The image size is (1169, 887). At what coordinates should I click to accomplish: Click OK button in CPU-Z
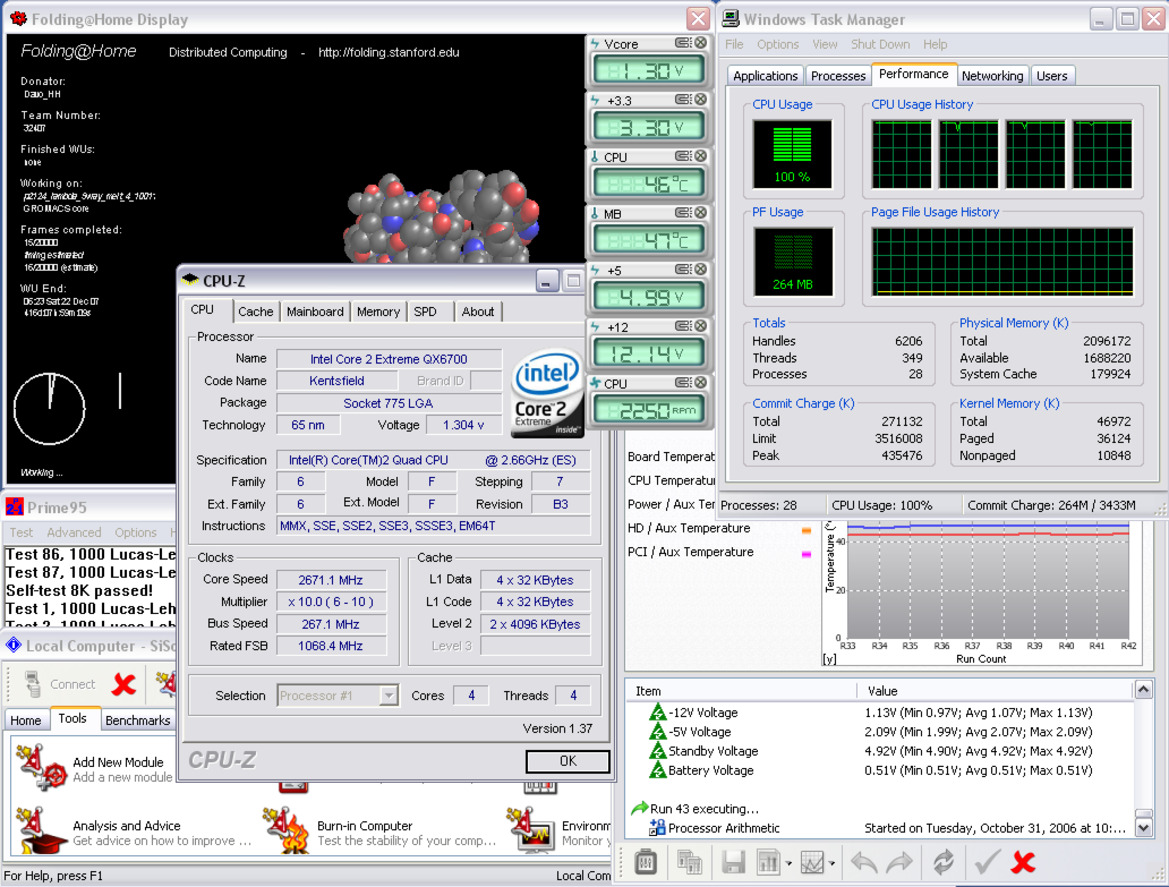click(568, 761)
